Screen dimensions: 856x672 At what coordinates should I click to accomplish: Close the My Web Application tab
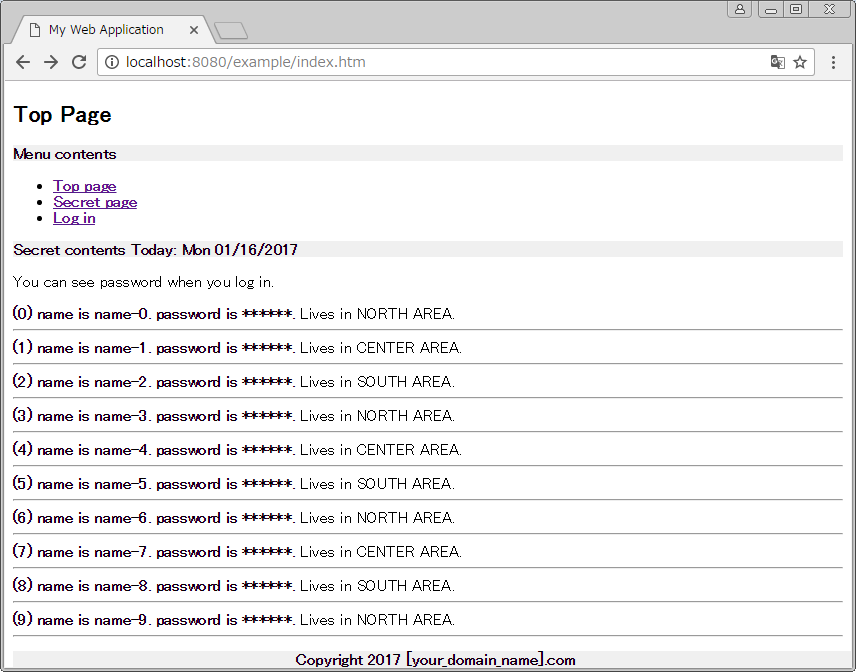[194, 30]
